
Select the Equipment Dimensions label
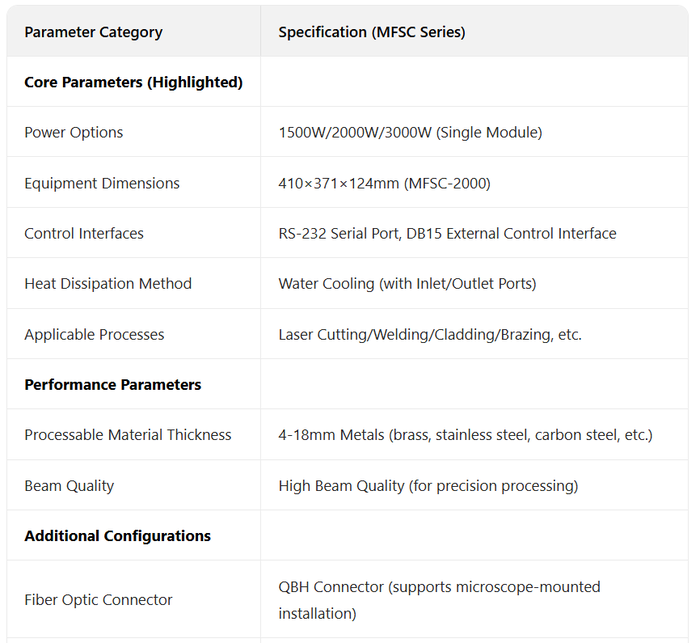tap(102, 183)
